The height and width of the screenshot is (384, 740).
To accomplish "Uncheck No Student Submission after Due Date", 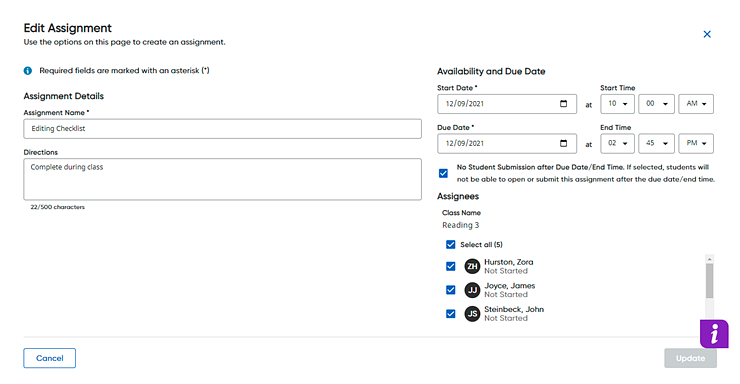I will click(x=443, y=173).
